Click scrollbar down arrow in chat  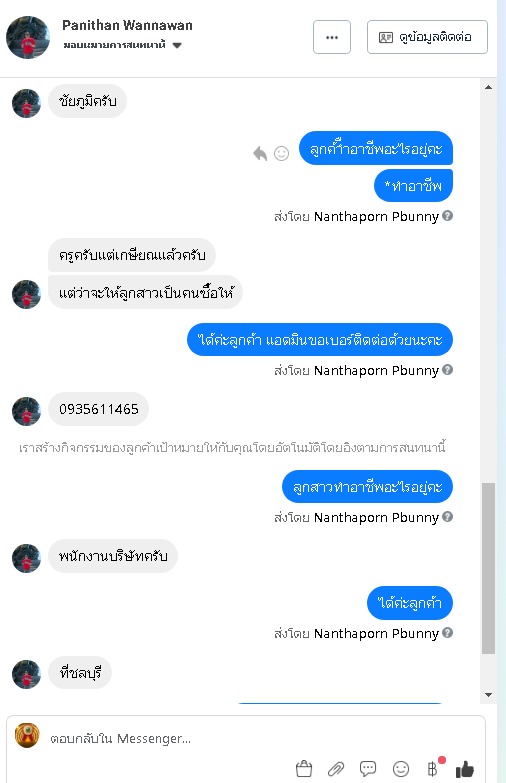point(489,695)
